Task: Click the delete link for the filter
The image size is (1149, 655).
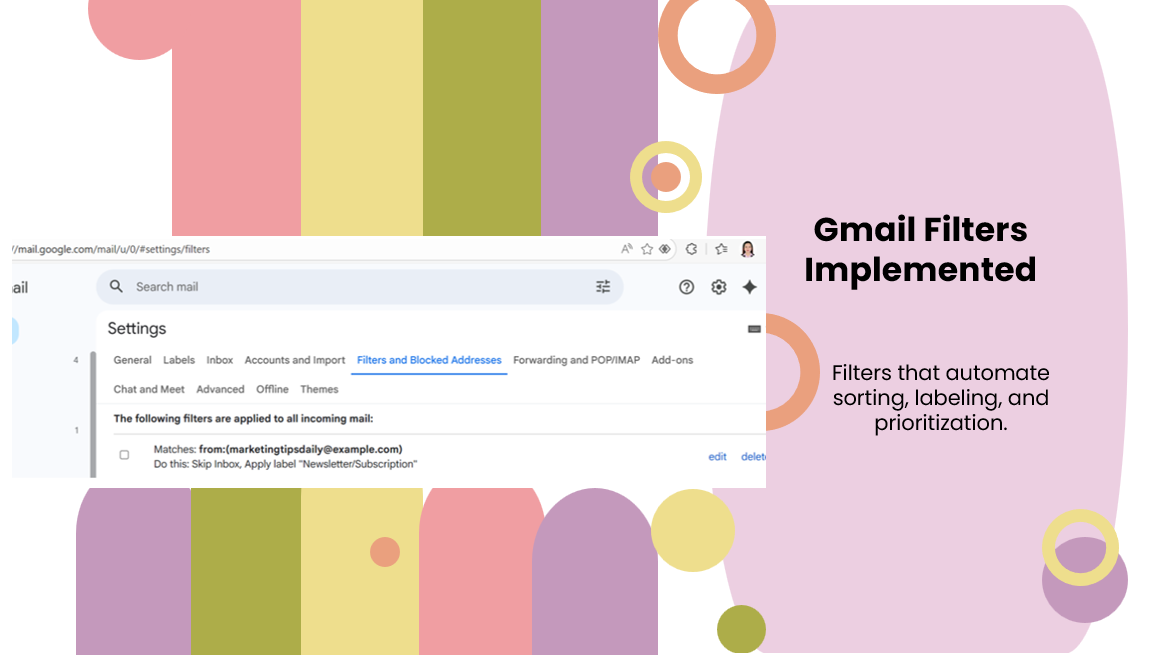Action: pos(753,456)
